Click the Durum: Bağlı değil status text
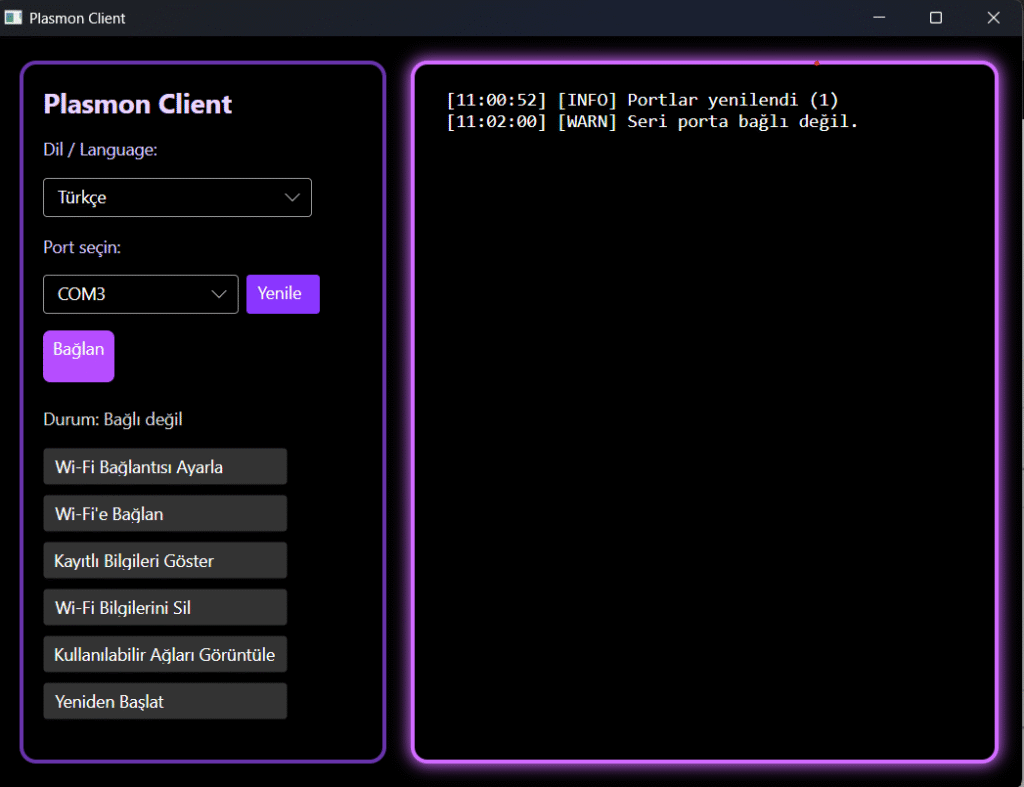 pos(113,419)
